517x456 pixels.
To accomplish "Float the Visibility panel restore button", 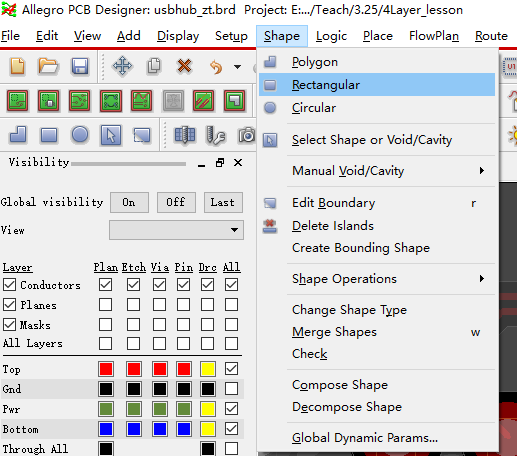I will 220,163.
